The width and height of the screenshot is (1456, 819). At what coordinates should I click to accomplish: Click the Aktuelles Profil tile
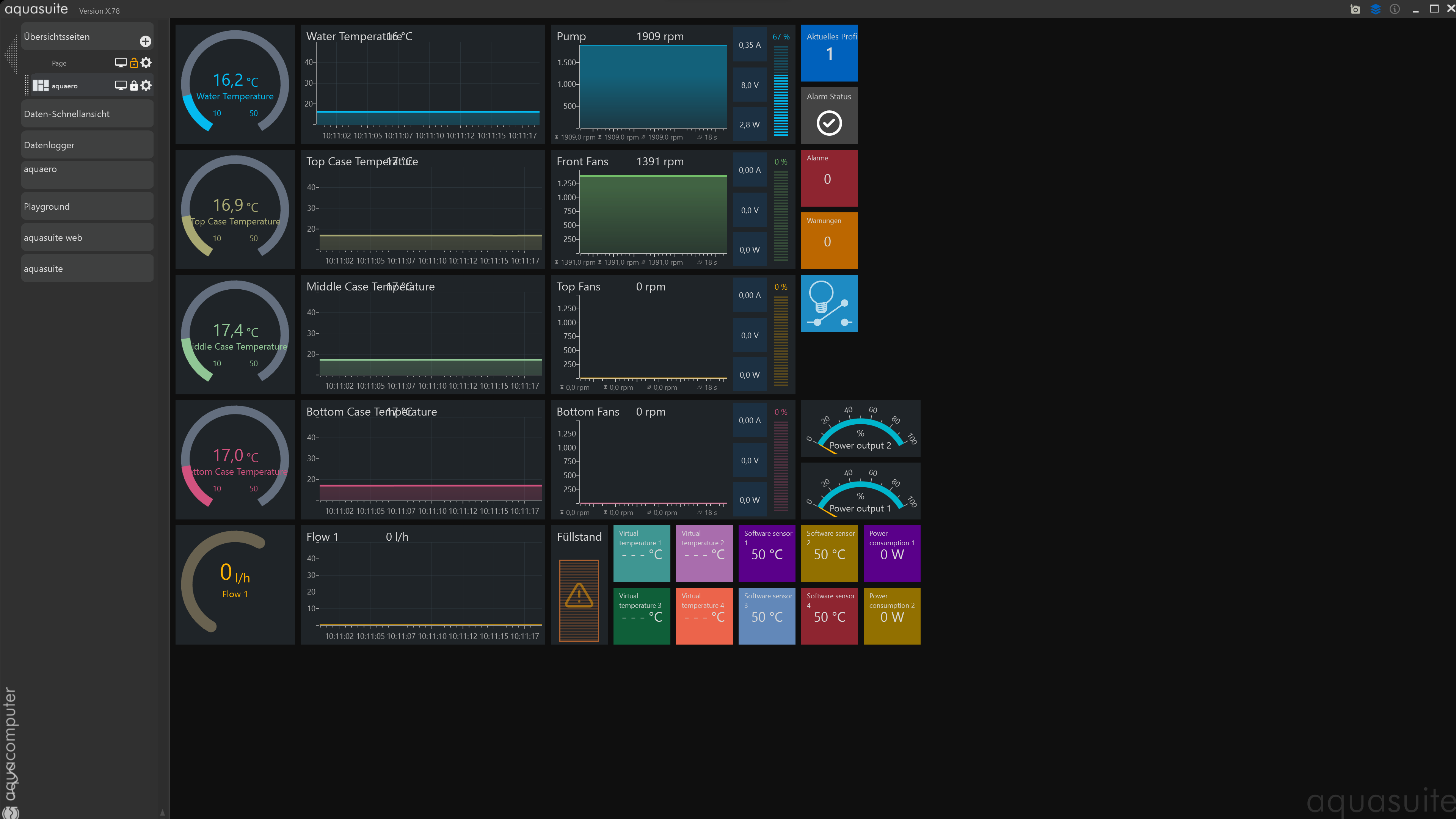[828, 53]
